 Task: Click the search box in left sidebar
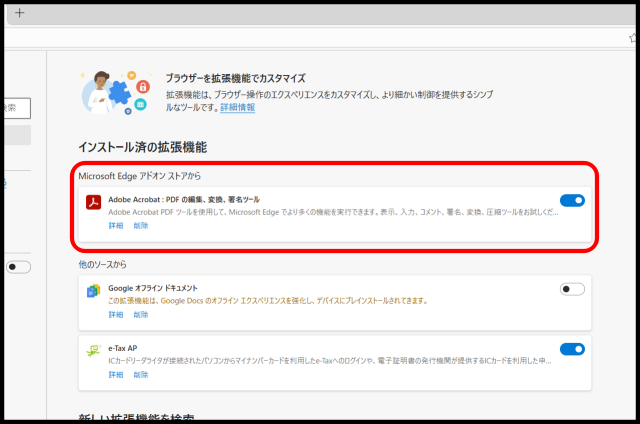(x=17, y=108)
